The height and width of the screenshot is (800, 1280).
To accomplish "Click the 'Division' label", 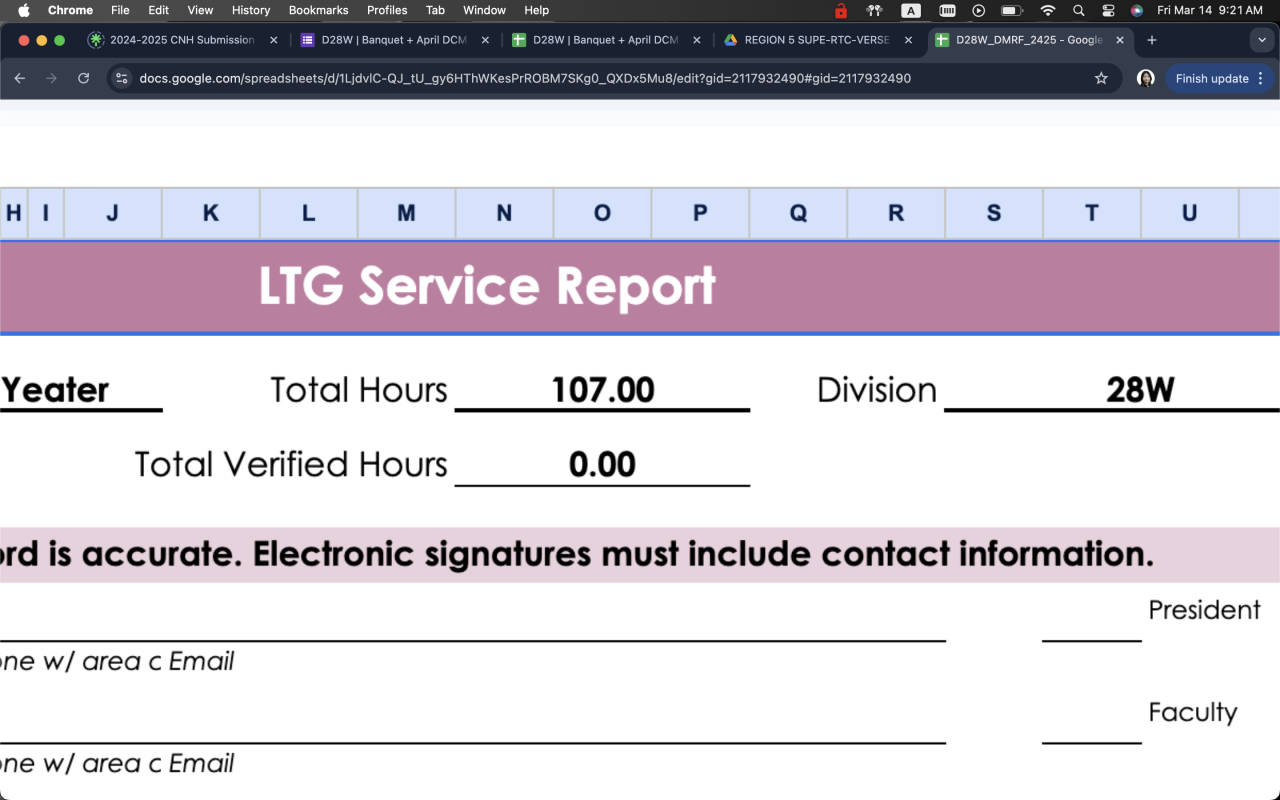I will click(877, 390).
